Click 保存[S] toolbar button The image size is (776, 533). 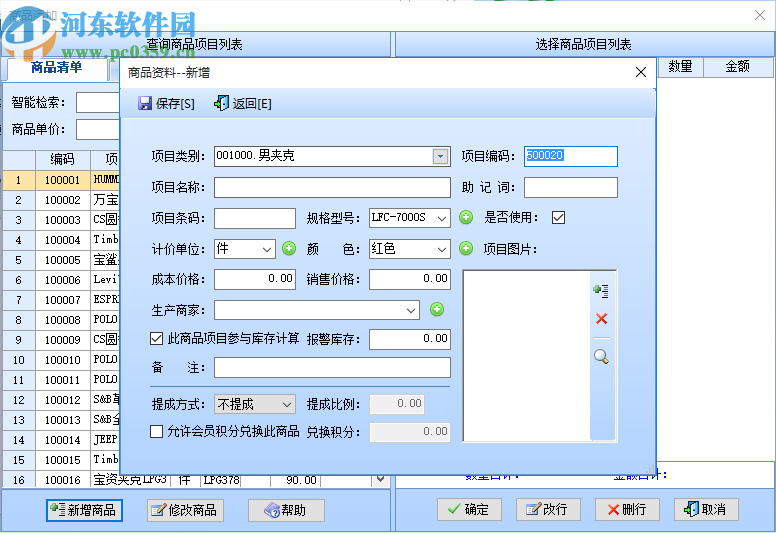[166, 103]
